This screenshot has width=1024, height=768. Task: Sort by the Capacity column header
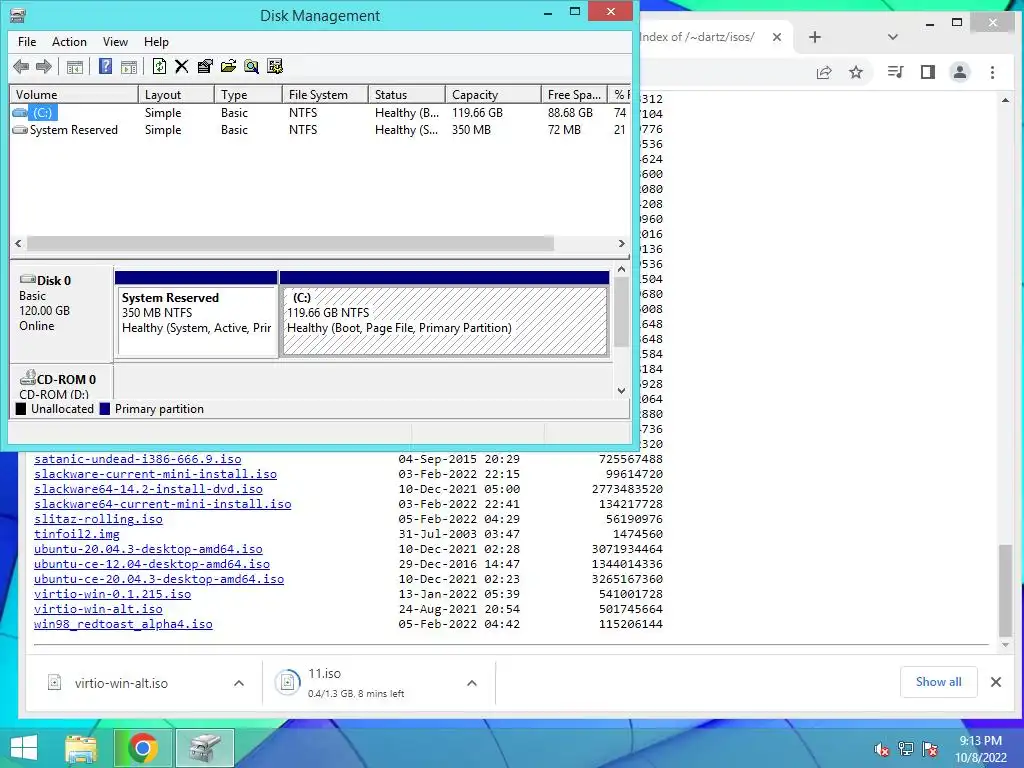pos(493,95)
